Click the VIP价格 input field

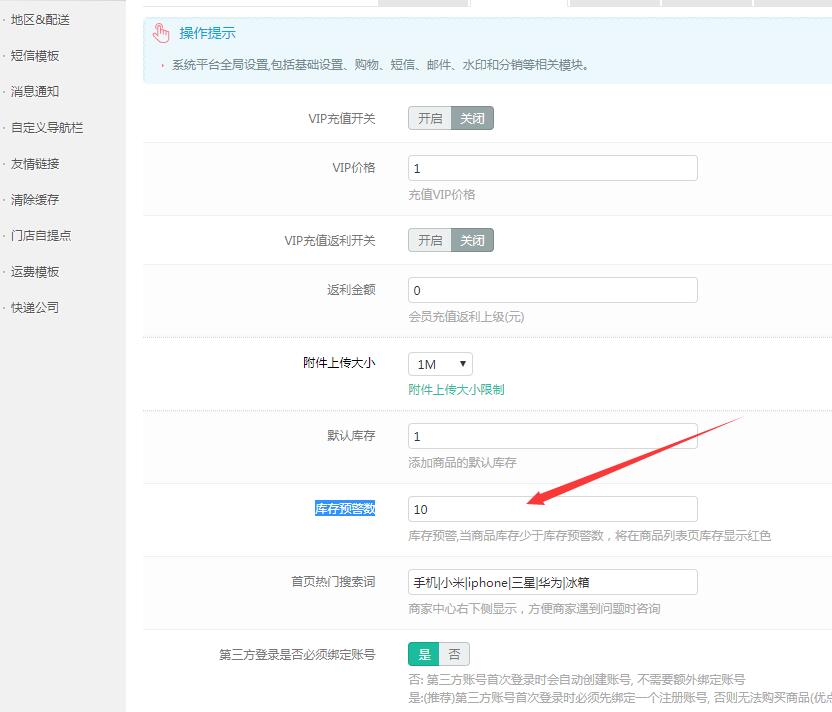pos(552,168)
